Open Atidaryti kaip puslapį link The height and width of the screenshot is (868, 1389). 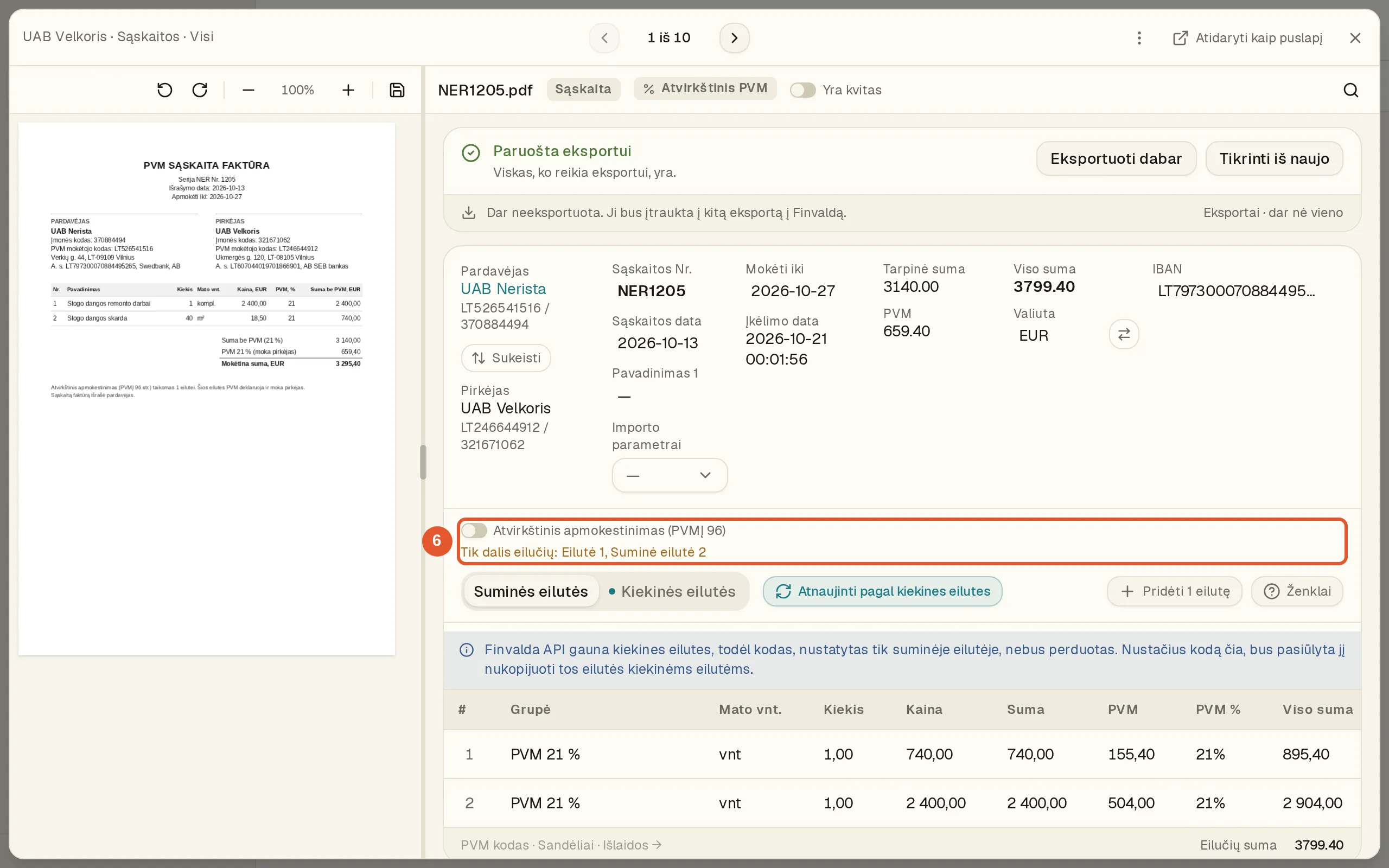[x=1247, y=38]
